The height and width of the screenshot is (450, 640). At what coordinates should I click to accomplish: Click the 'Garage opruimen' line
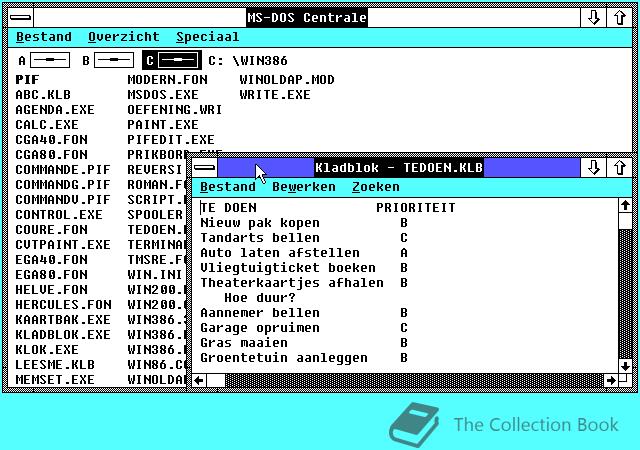click(260, 328)
